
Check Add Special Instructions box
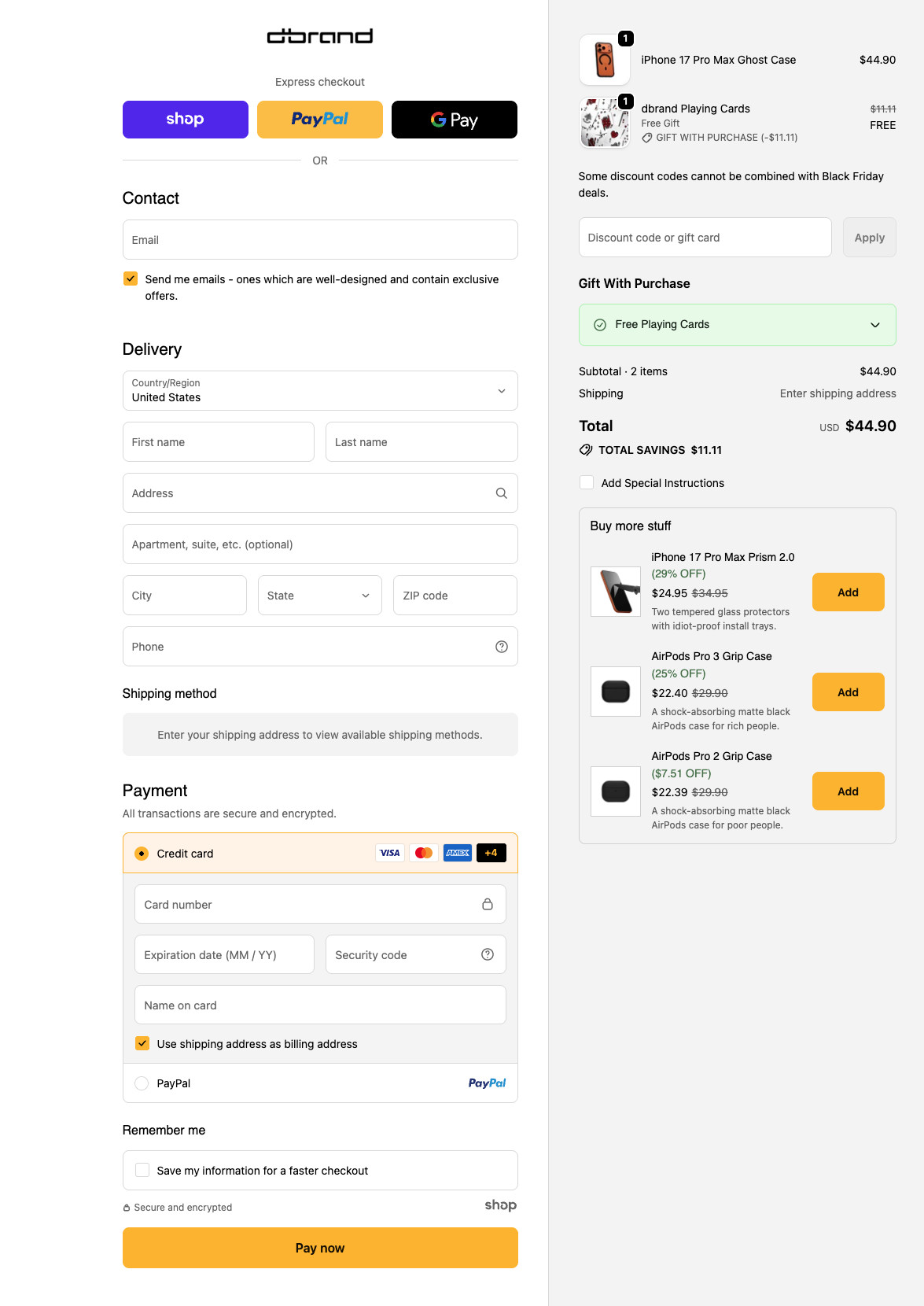(x=587, y=482)
